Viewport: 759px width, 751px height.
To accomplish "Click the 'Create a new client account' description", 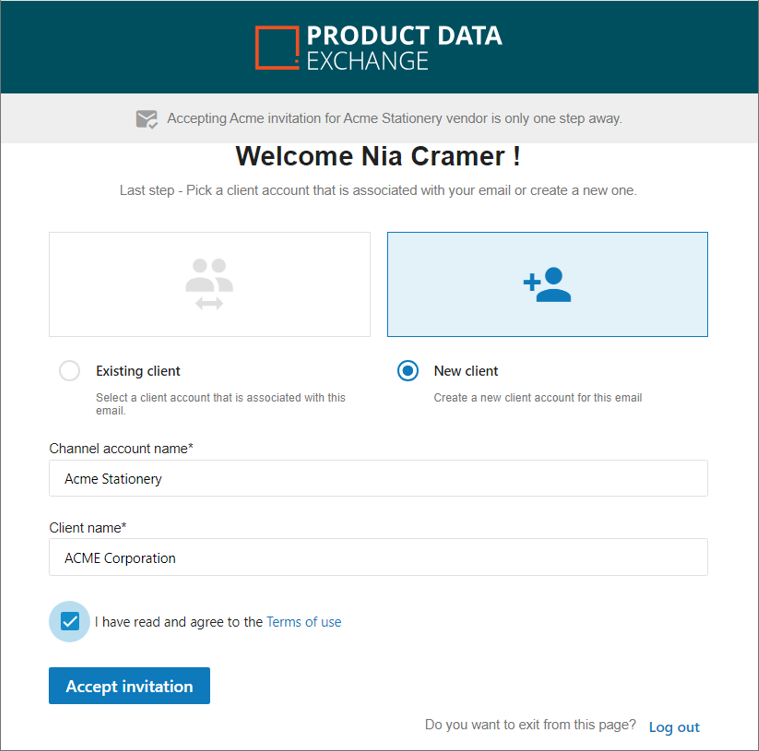I will coord(538,398).
